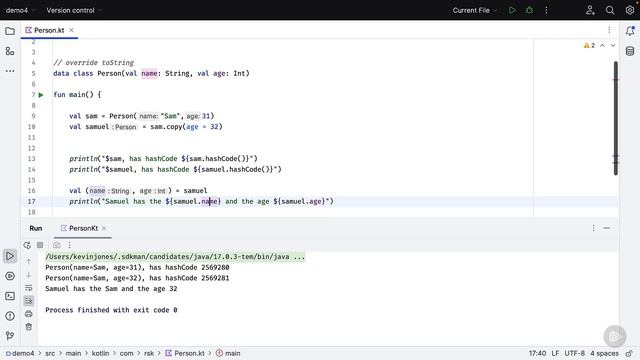The image size is (640, 360).
Task: Open the Git tool window icon
Action: point(10,336)
